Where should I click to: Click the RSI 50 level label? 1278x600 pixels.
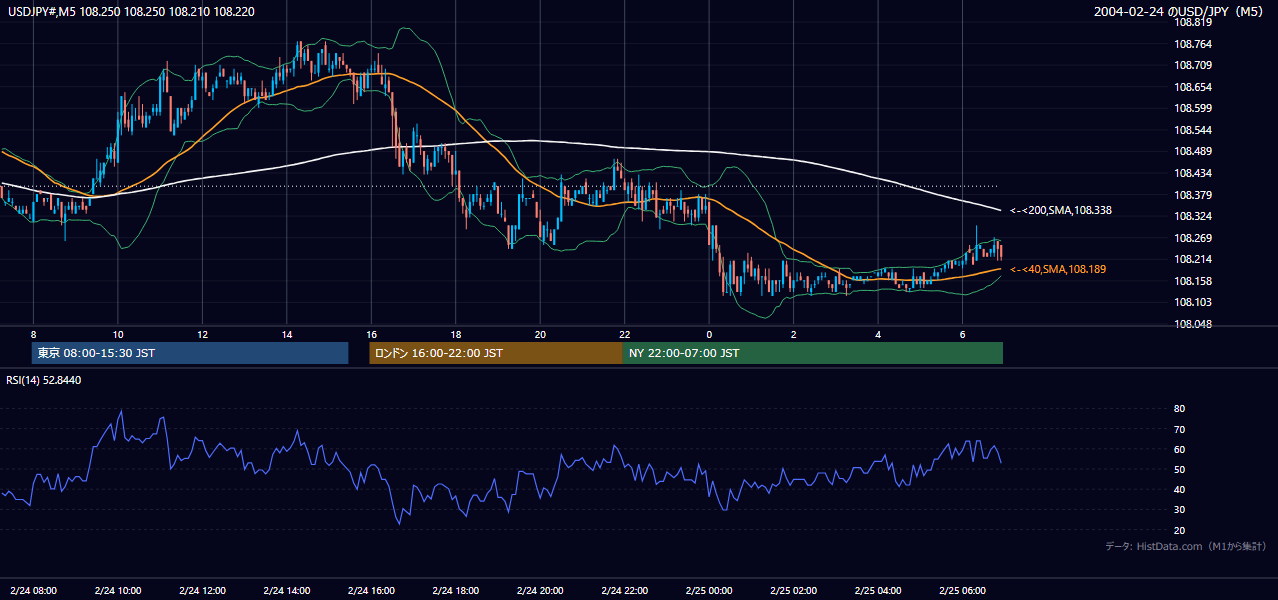[x=1179, y=470]
